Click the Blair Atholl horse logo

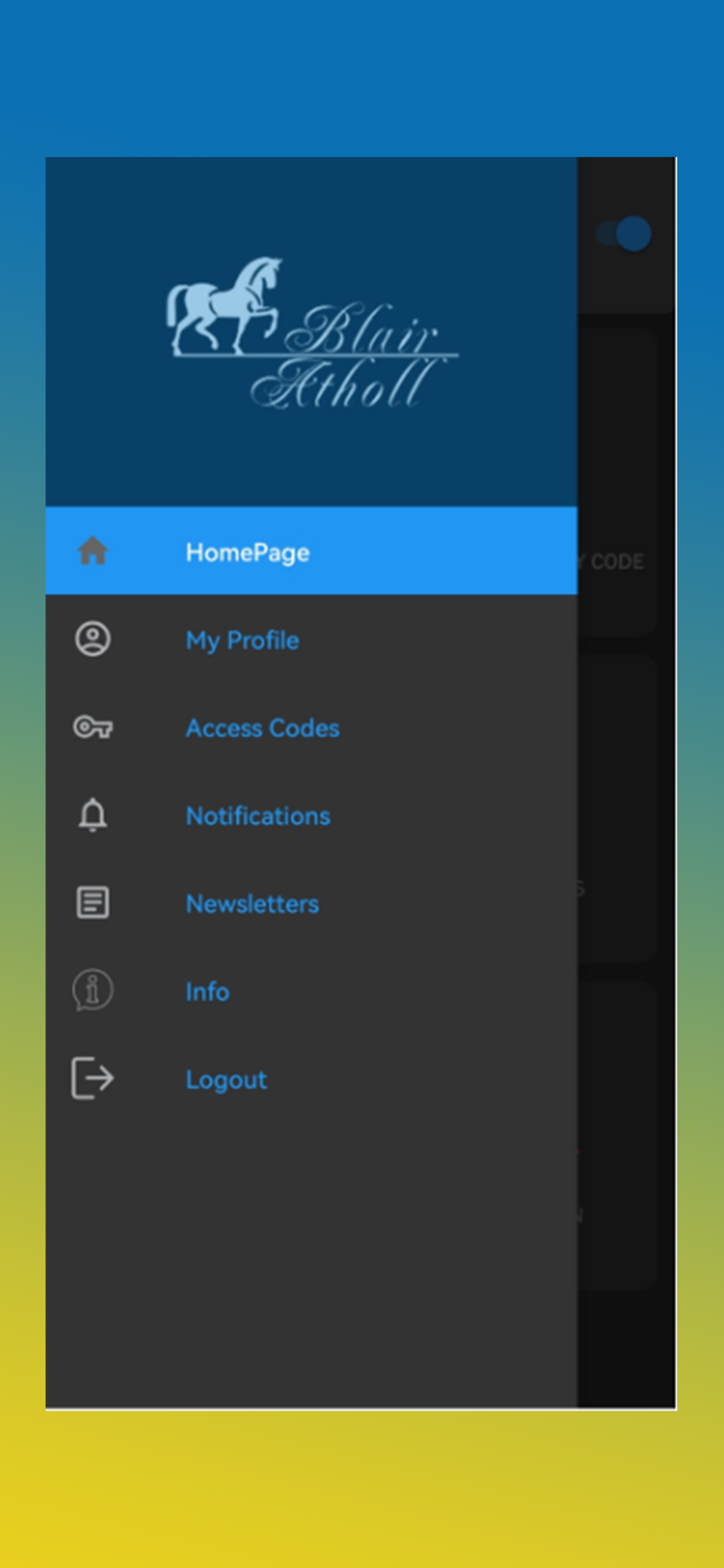(x=312, y=333)
